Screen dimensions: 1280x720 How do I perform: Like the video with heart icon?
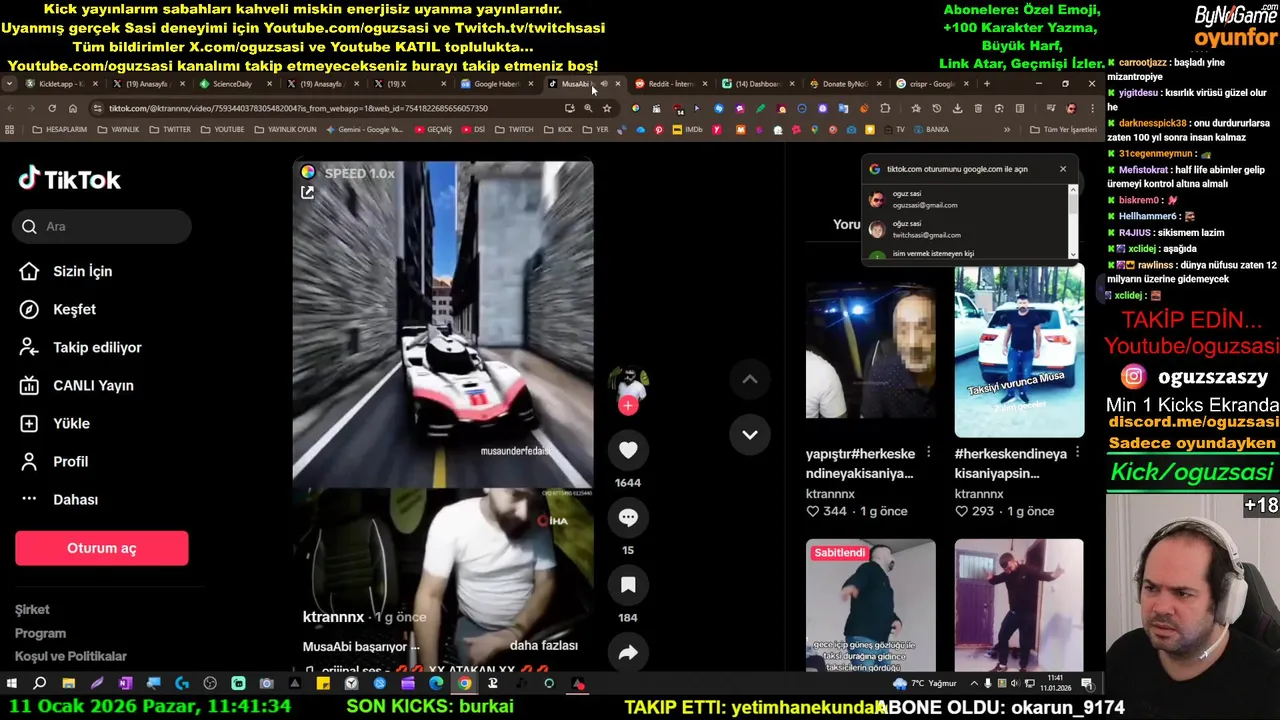click(628, 451)
